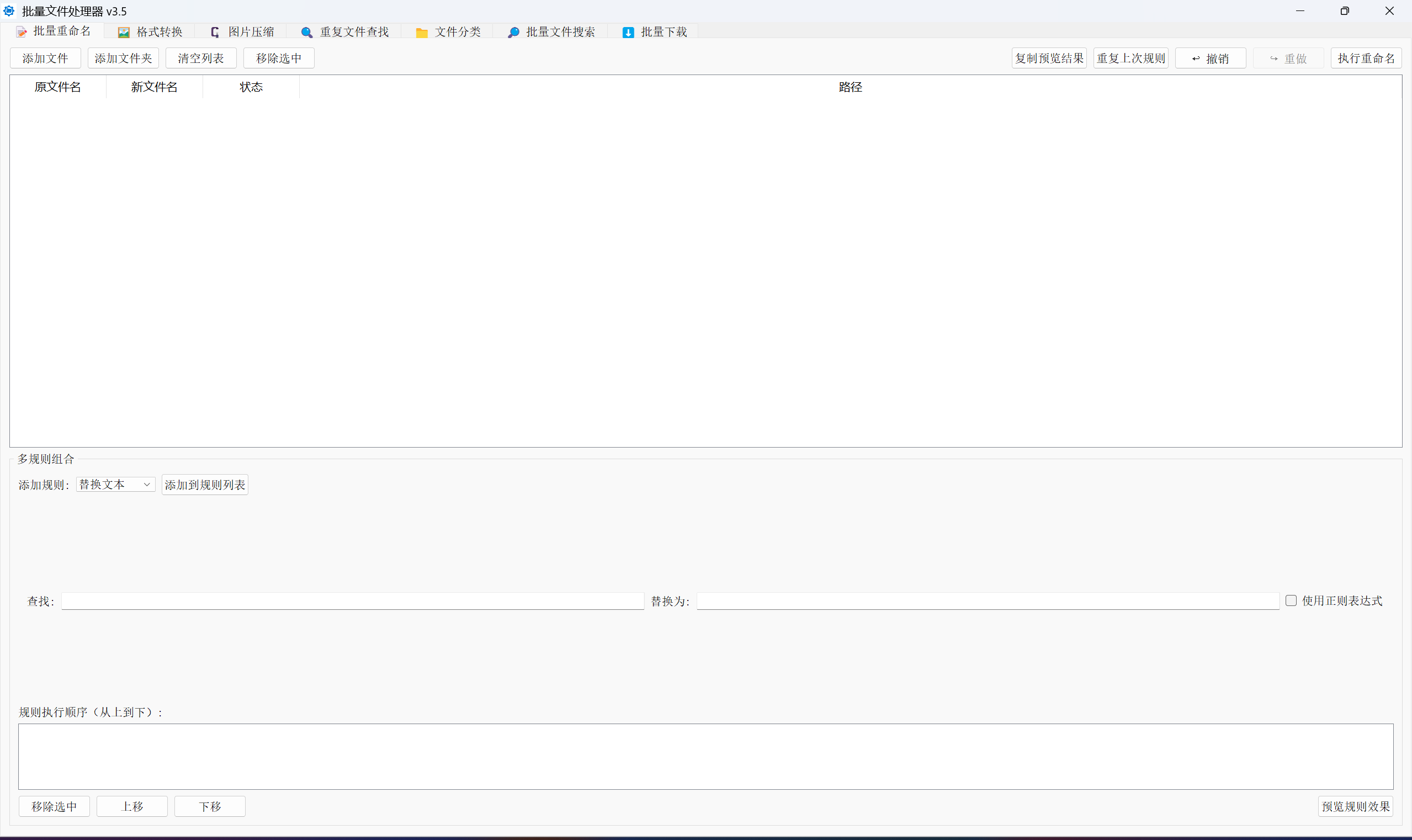
Task: Click the app logo in the title bar
Action: tap(9, 10)
